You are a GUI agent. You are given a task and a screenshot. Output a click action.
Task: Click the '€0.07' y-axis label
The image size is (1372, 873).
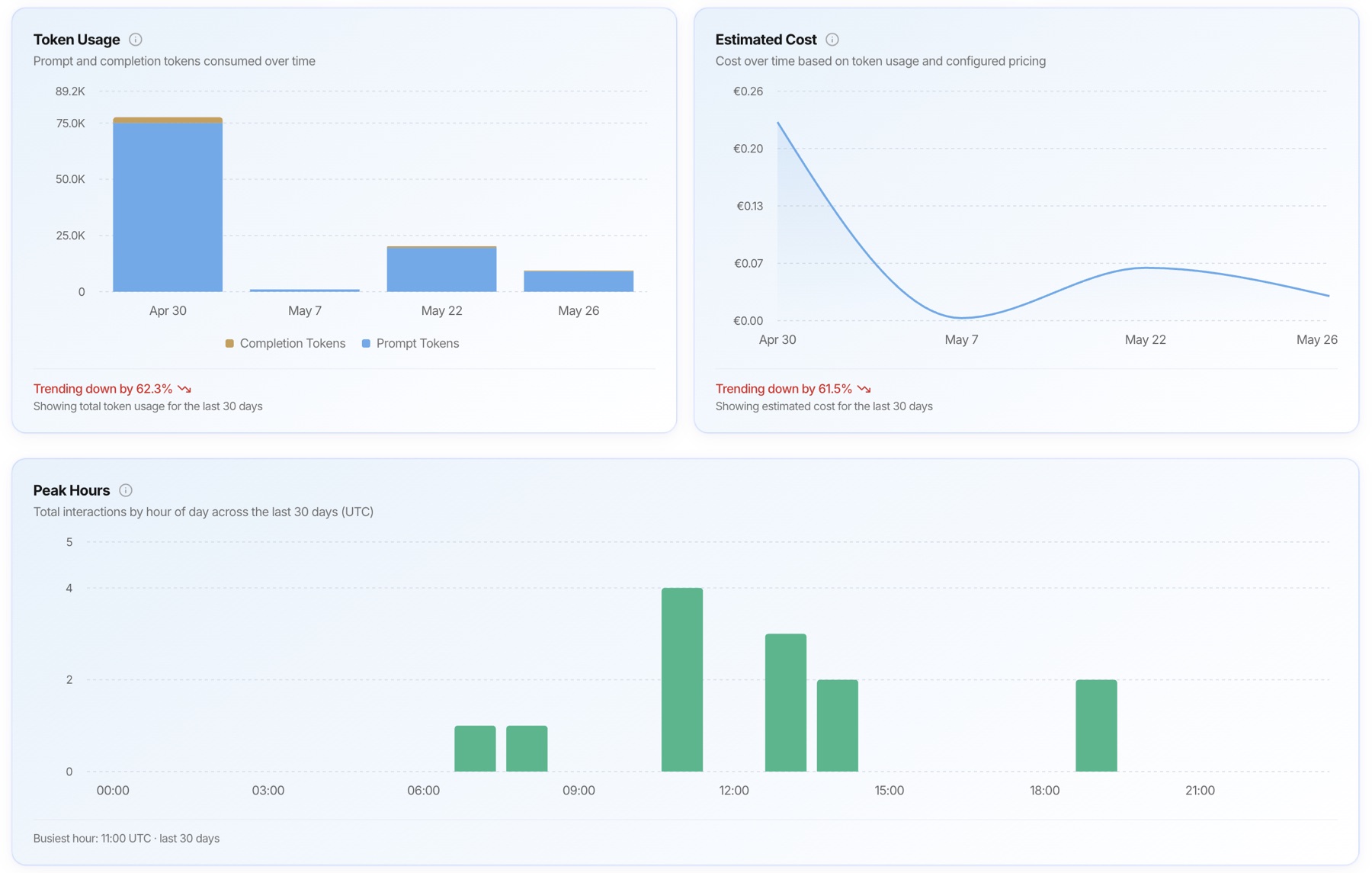point(748,264)
